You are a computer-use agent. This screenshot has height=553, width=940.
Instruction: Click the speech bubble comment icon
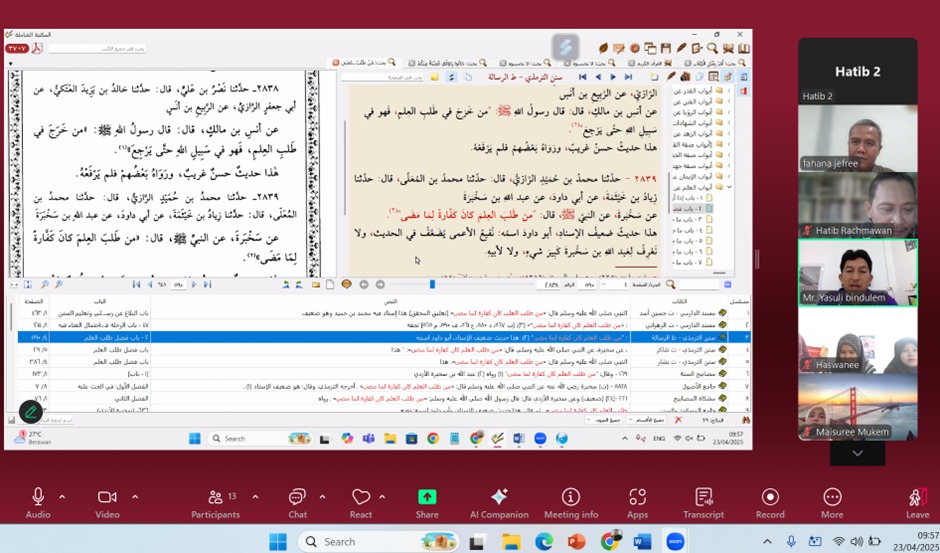[x=346, y=284]
